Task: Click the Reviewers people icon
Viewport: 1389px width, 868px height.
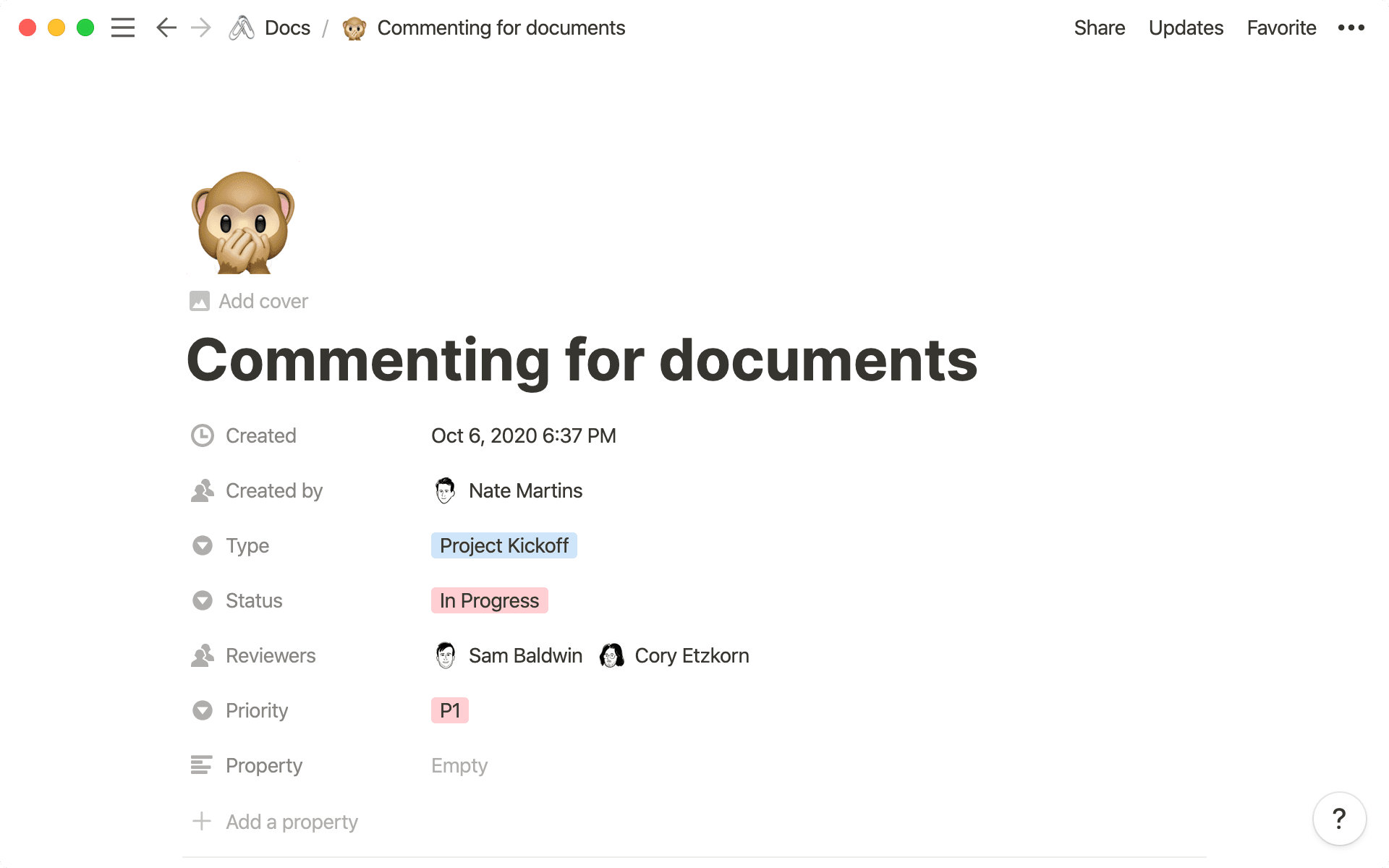Action: 203,655
